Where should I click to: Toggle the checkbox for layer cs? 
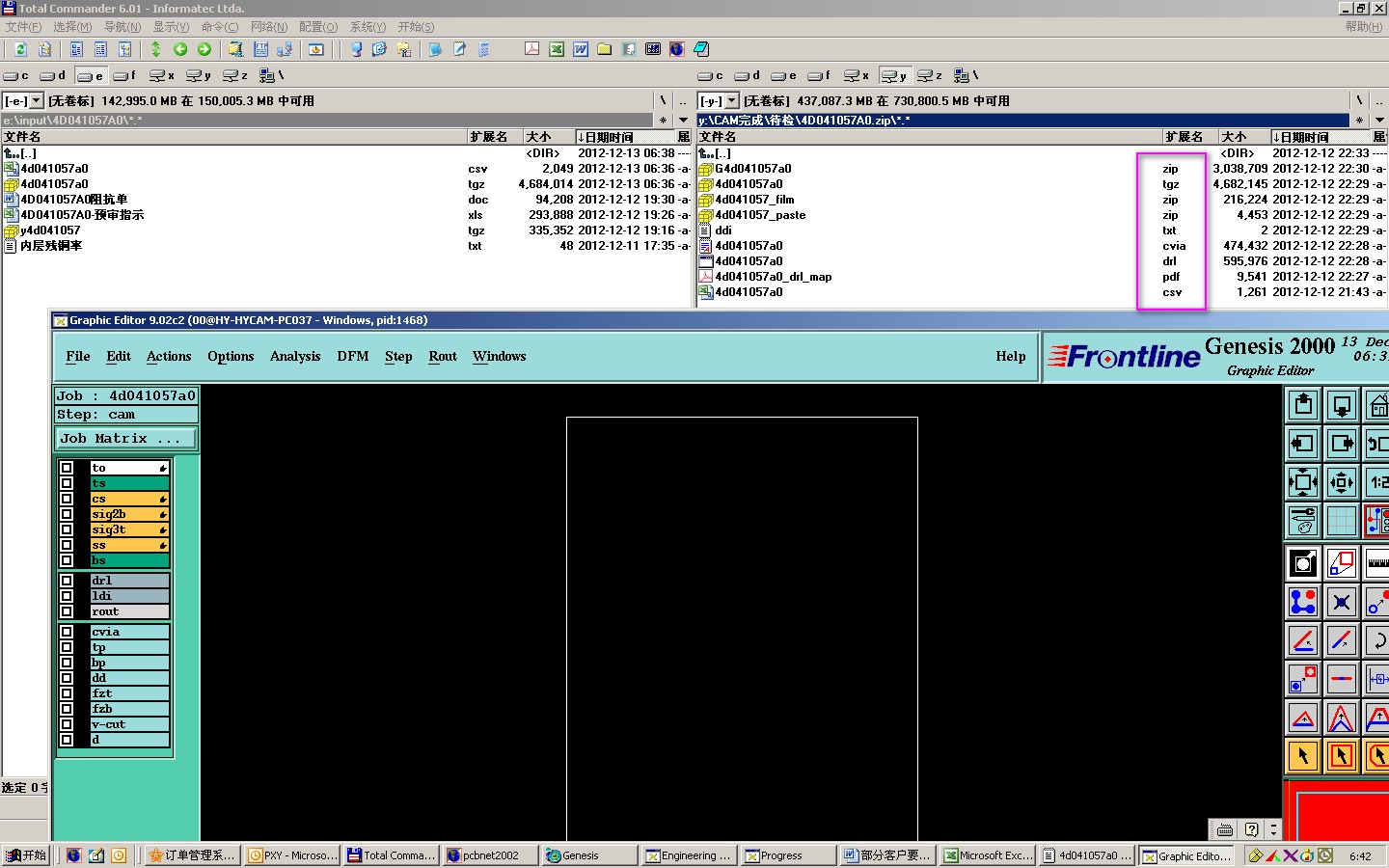pos(67,499)
